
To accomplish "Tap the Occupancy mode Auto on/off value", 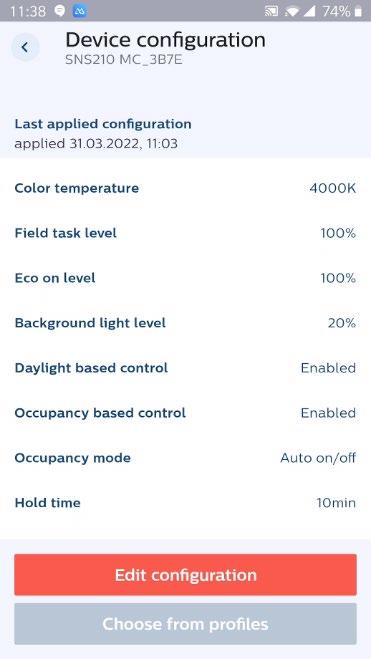I will pyautogui.click(x=318, y=458).
